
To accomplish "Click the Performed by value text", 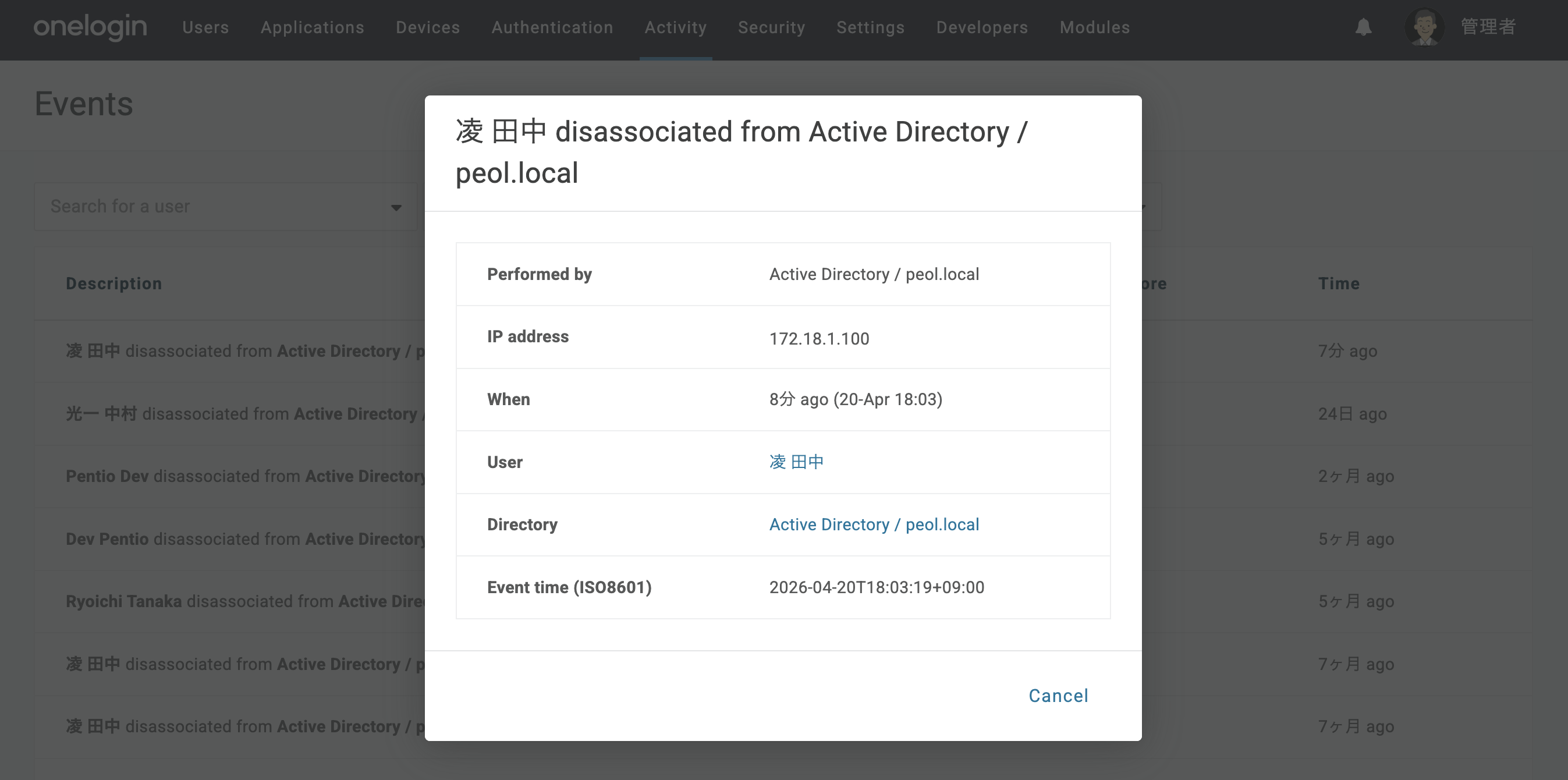I will pyautogui.click(x=874, y=274).
